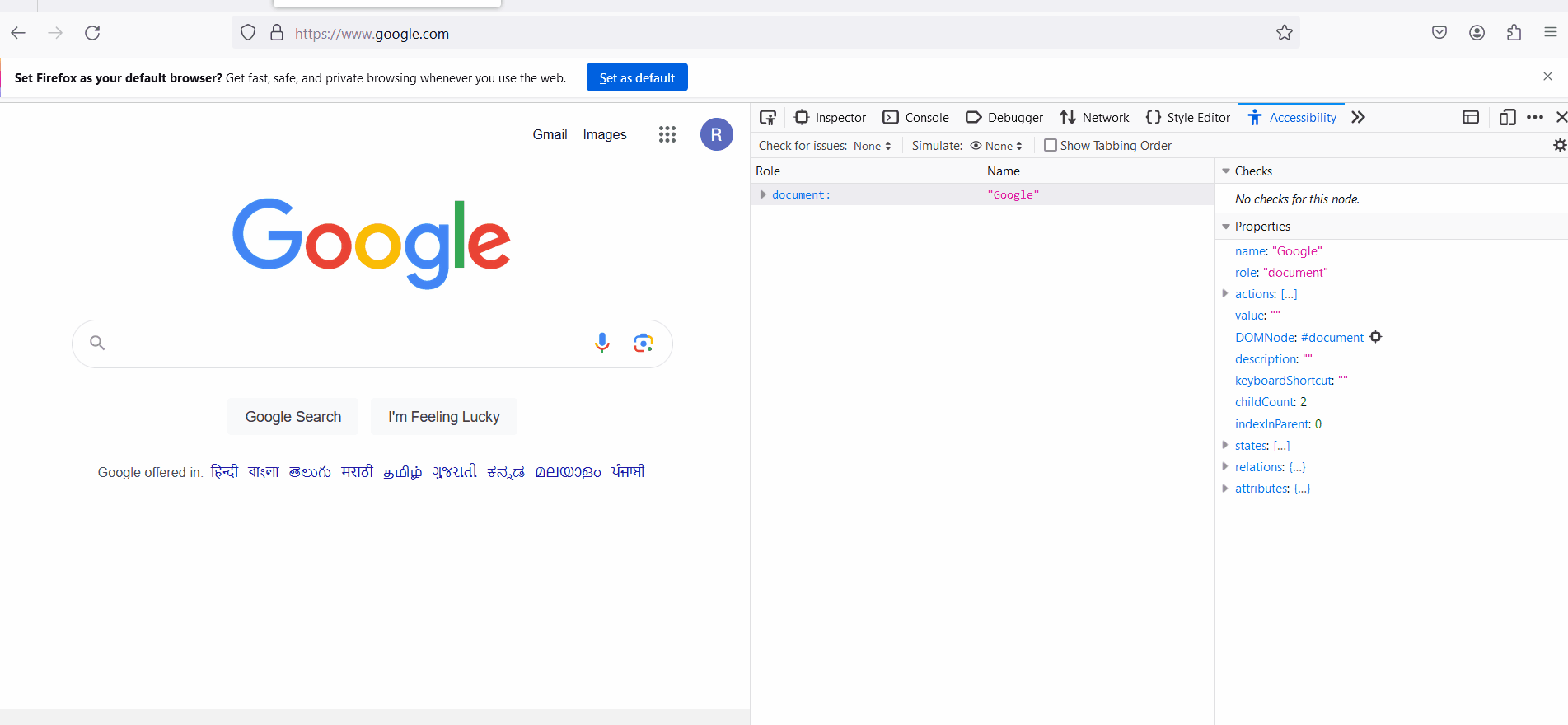
Task: Click the browser forward arrow
Action: 55,33
